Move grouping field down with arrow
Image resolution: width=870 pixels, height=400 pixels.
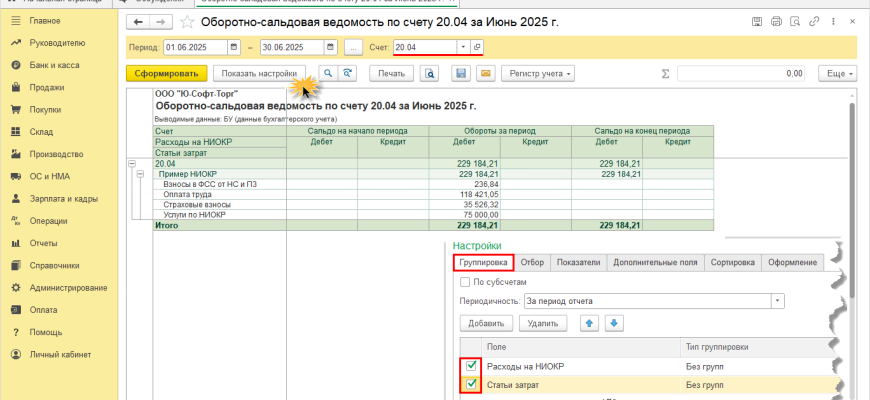click(615, 323)
